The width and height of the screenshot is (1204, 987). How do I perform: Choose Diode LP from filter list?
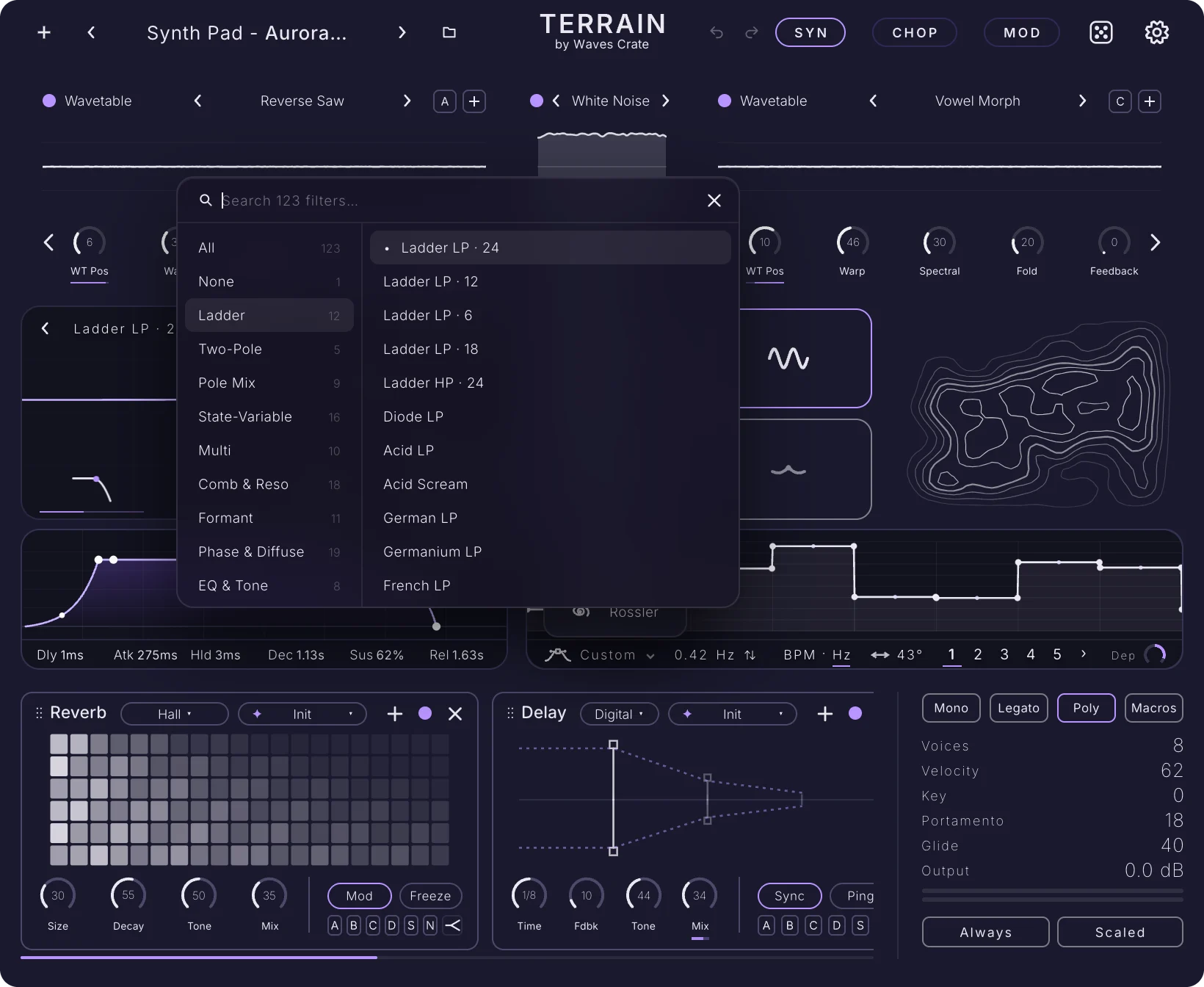(x=551, y=416)
